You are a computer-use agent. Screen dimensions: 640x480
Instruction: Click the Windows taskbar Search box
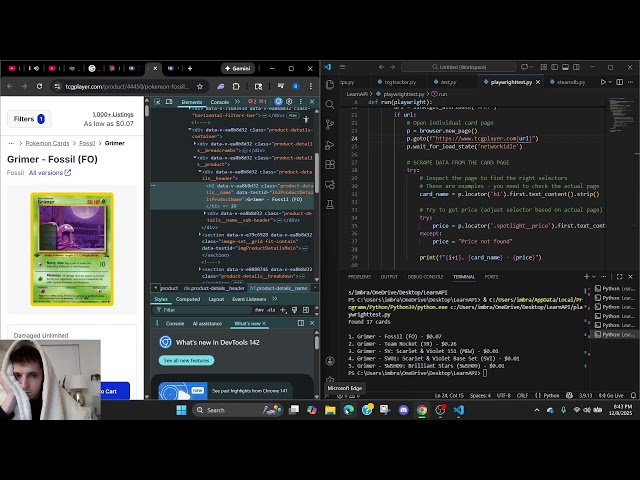point(238,410)
